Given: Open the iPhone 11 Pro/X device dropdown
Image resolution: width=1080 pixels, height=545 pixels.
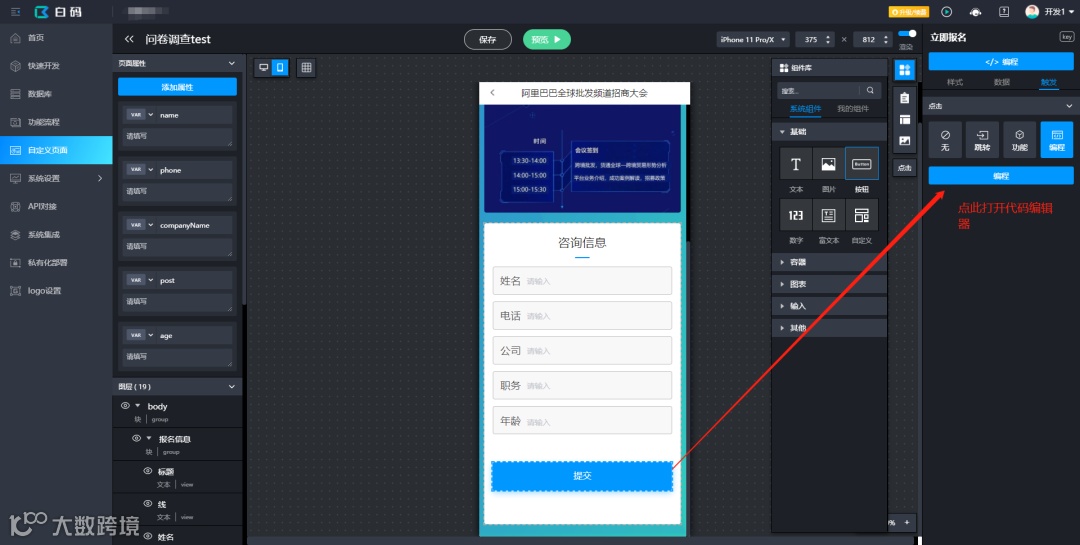Looking at the screenshot, I should pyautogui.click(x=753, y=40).
